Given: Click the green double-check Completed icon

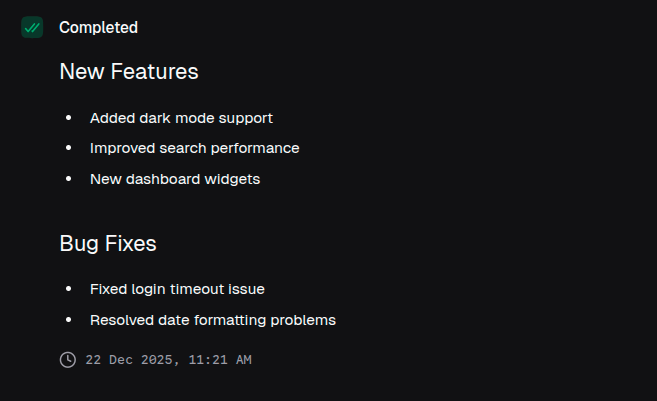Looking at the screenshot, I should 32,28.
